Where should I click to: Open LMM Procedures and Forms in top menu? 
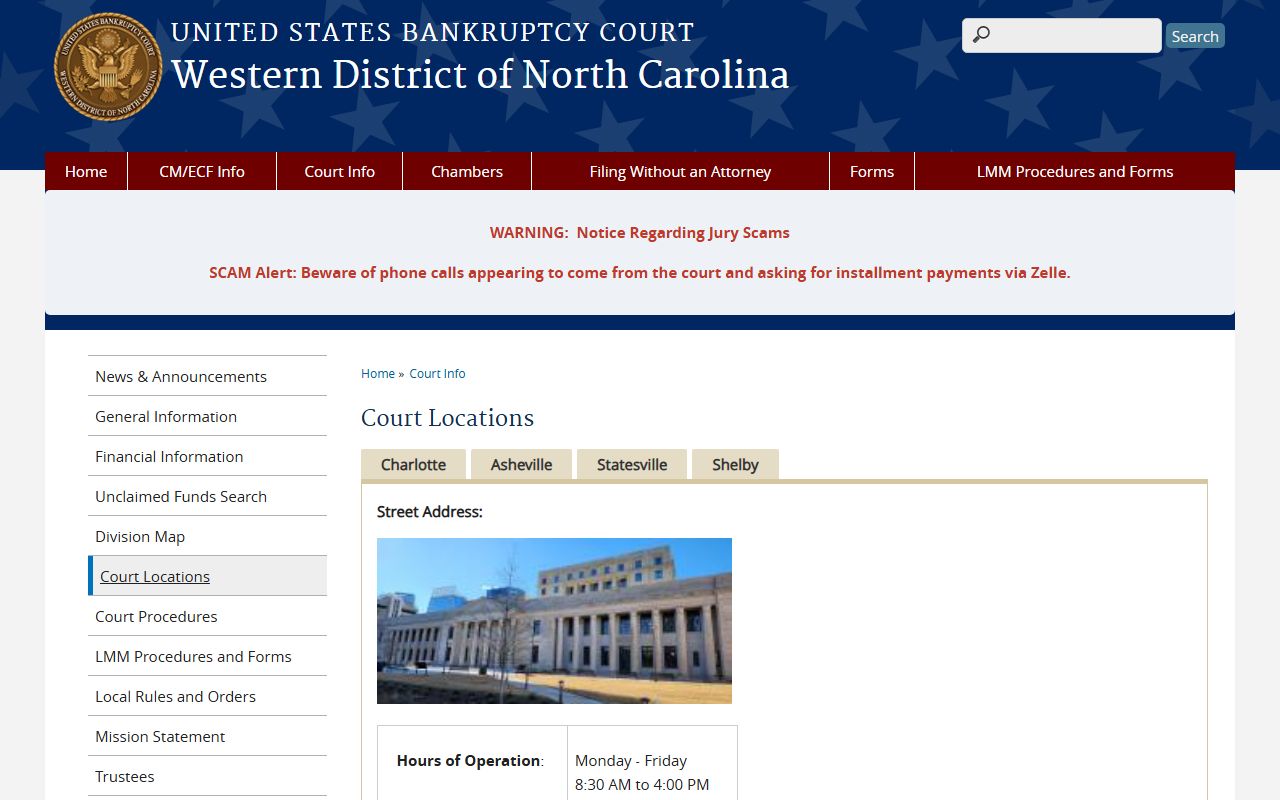[1075, 171]
